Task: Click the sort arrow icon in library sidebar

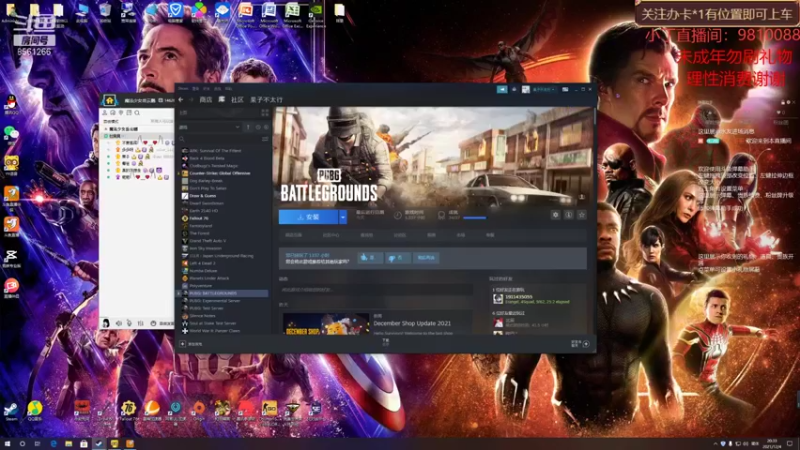Action: tap(248, 127)
